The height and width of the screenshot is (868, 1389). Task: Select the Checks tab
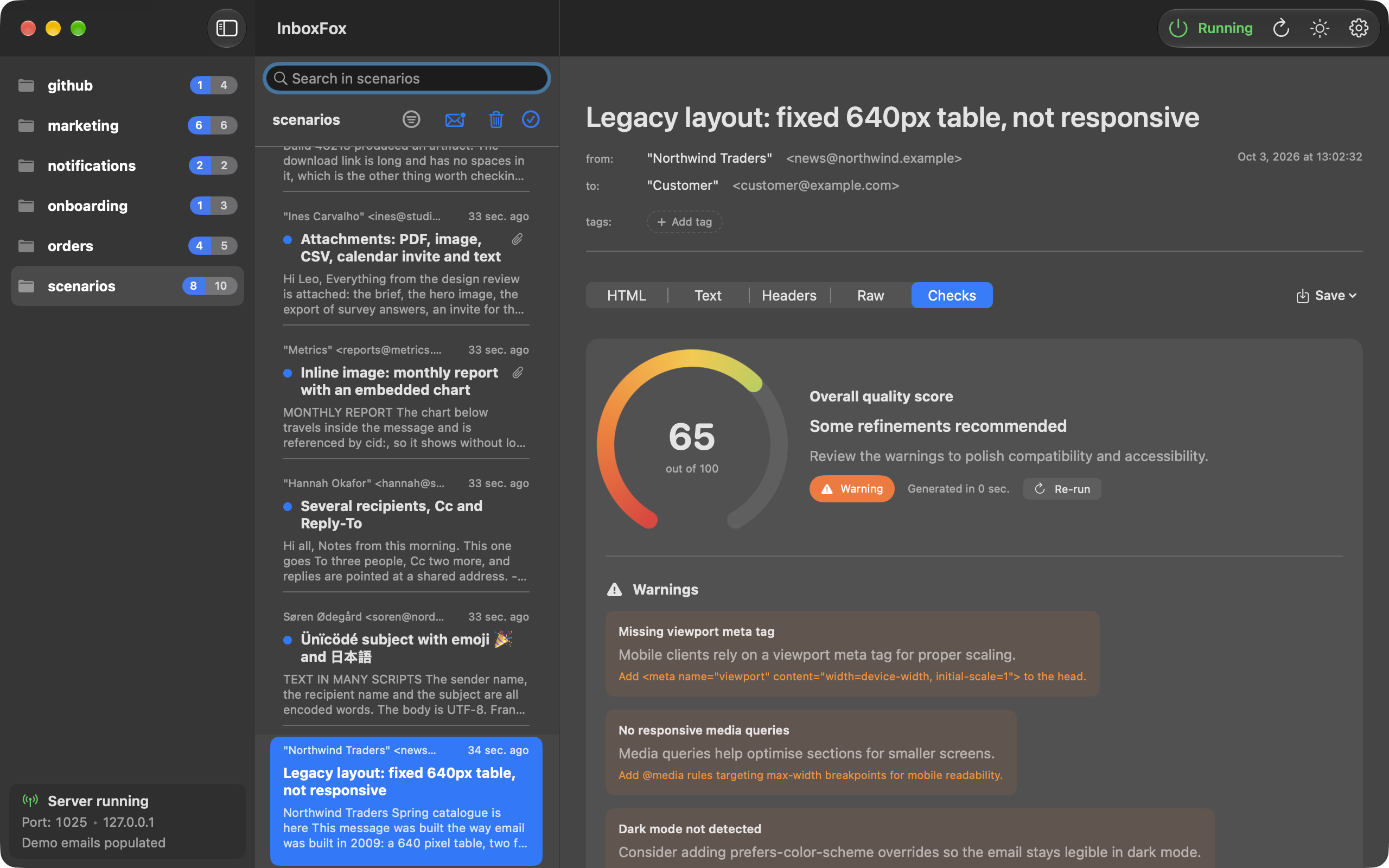coord(952,295)
